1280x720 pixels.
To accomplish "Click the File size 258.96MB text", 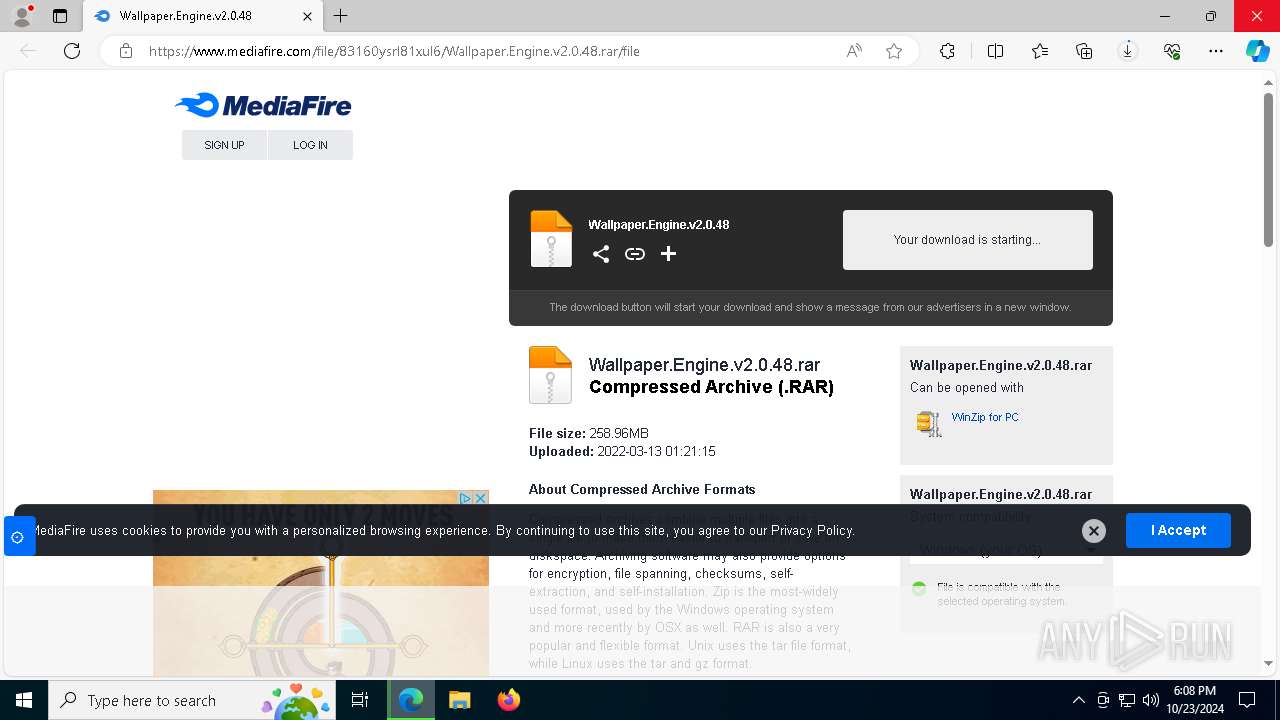I will coord(589,433).
